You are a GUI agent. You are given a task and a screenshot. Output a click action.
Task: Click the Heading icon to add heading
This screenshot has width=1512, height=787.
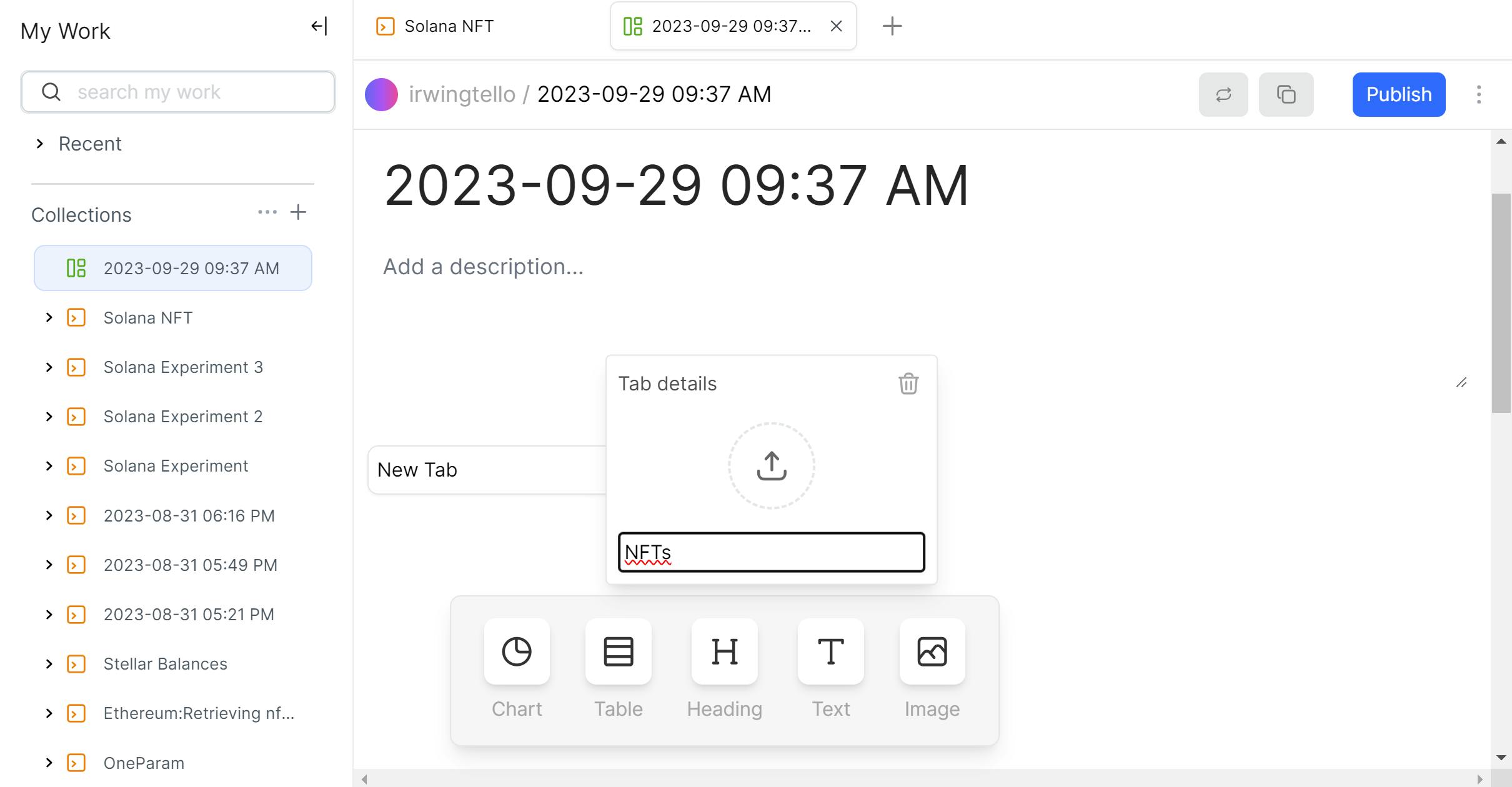[725, 650]
